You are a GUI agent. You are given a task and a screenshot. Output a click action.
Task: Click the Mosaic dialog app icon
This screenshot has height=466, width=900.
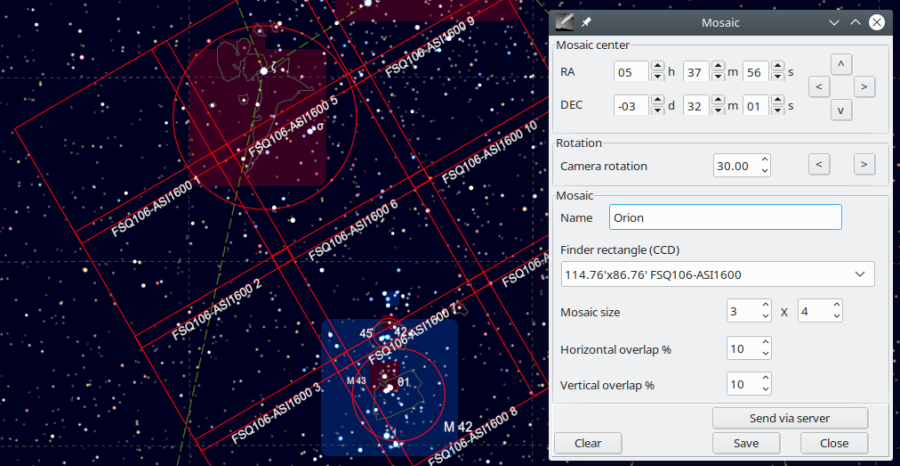coord(565,22)
